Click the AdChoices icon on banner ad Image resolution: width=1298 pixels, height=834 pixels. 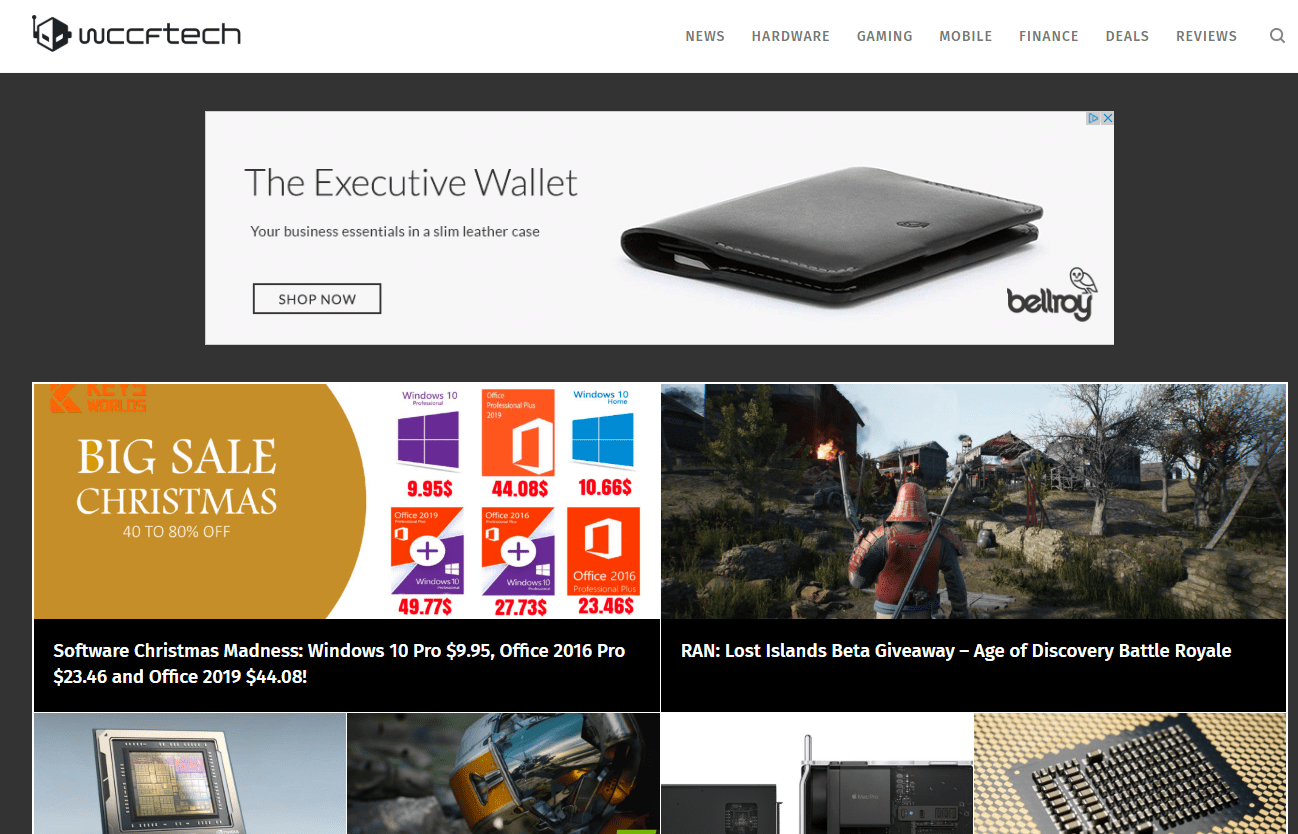click(1100, 118)
